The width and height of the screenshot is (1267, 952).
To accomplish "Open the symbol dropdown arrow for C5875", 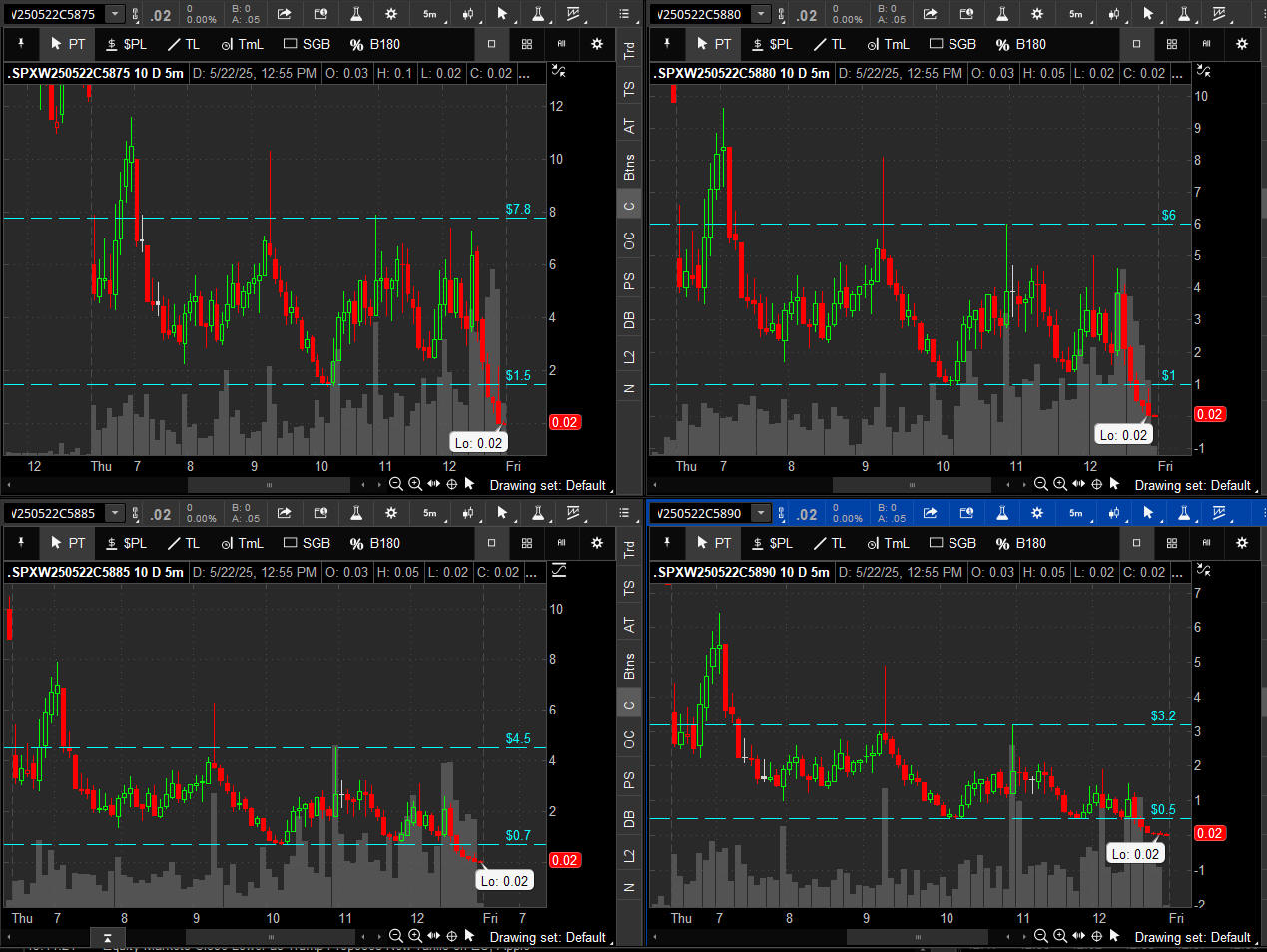I will (115, 14).
